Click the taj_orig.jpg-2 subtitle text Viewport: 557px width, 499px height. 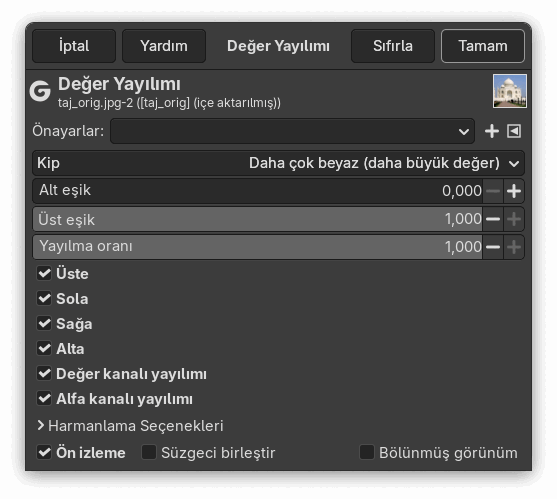pos(169,103)
